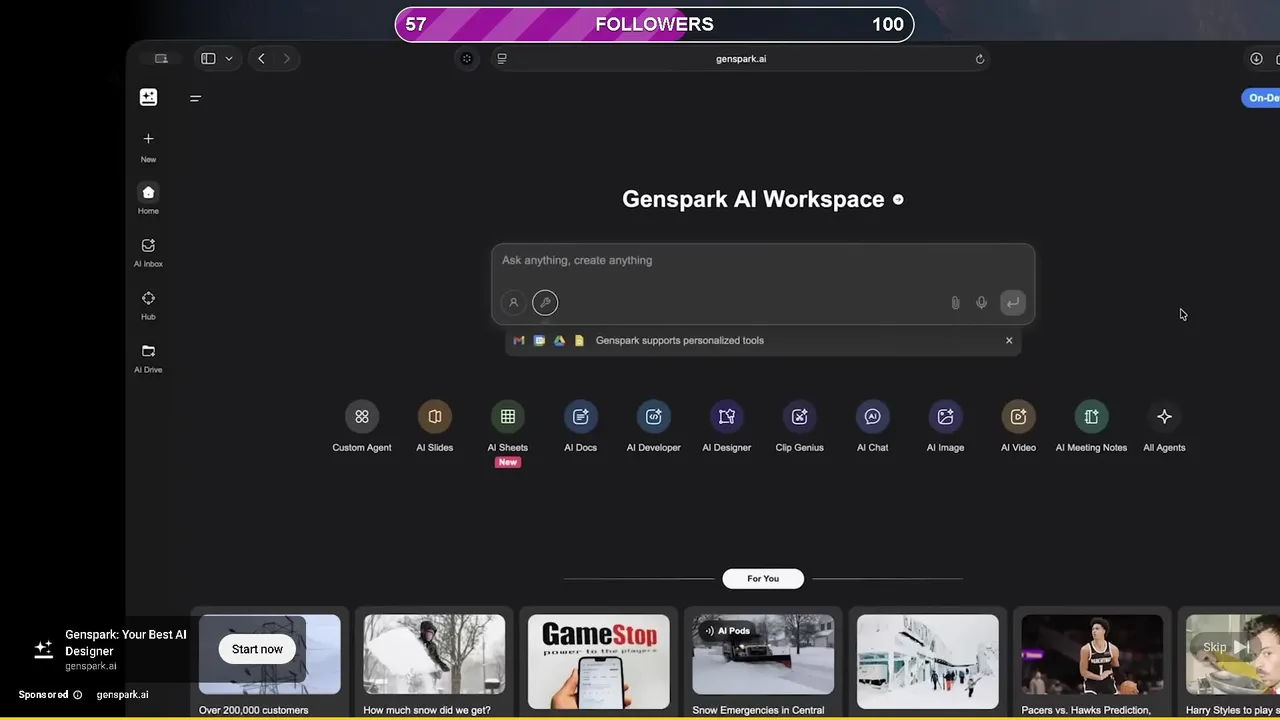
Task: Expand the sidebar options chevron
Action: [229, 59]
